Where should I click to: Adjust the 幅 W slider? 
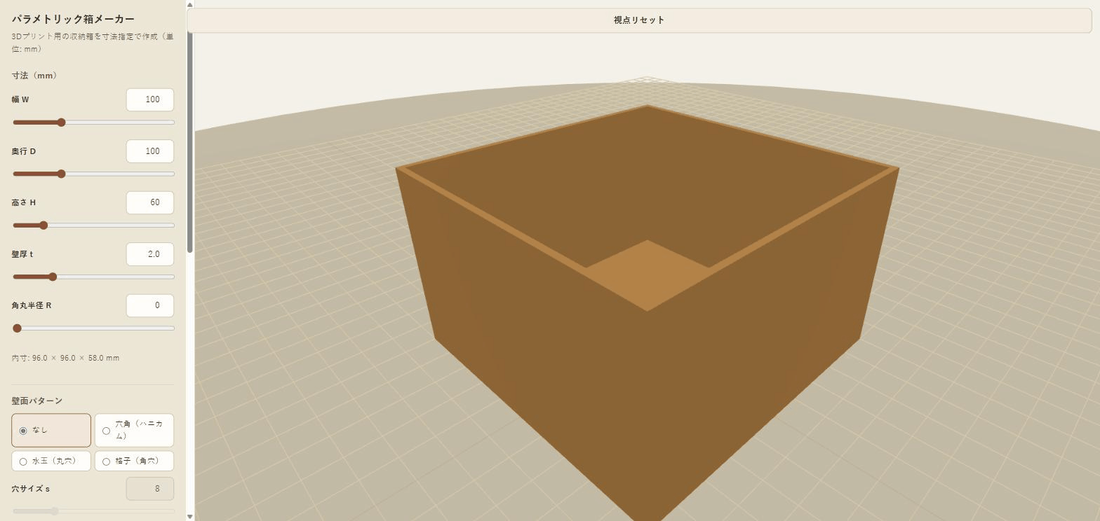point(93,122)
